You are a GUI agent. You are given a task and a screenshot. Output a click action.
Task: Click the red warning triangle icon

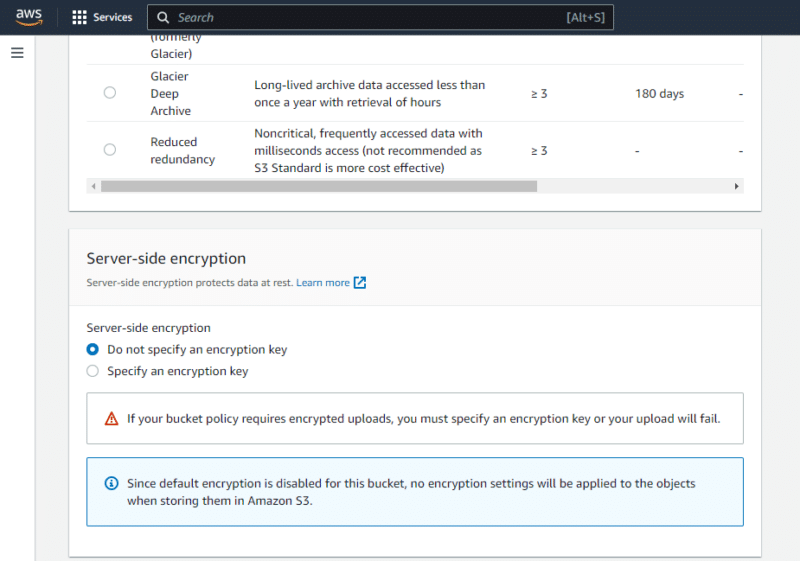tap(112, 419)
